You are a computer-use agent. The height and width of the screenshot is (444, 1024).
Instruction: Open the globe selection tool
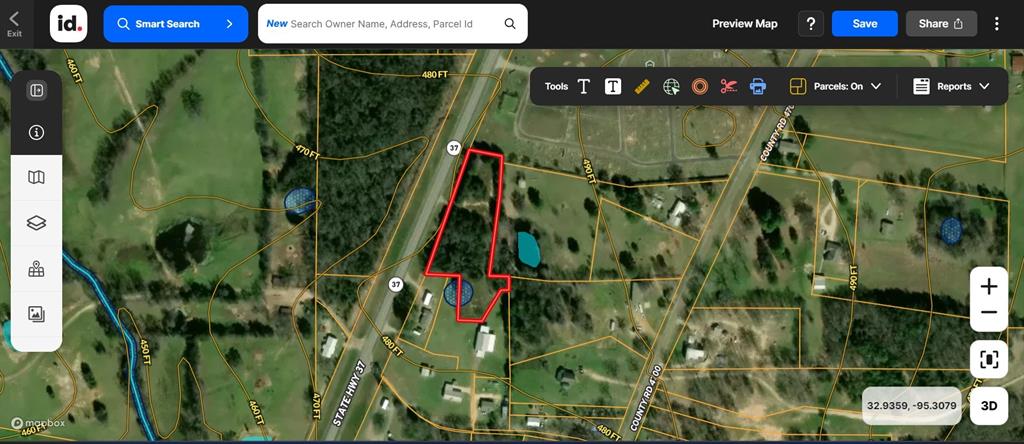point(671,86)
